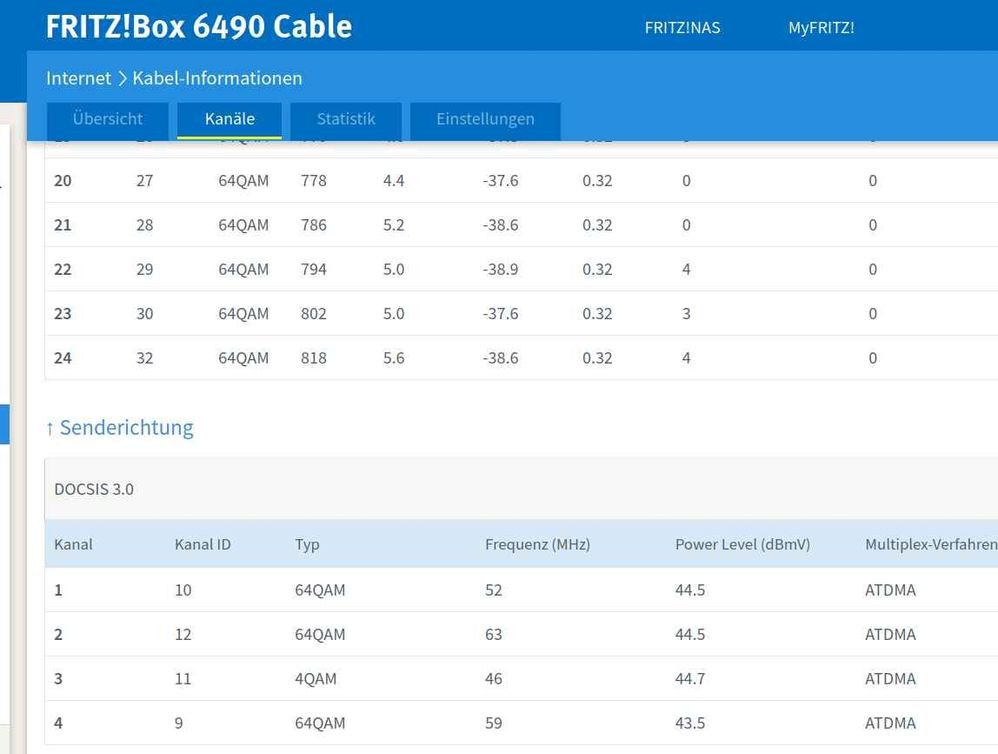Open the MyFRITZ! link
Screen dimensions: 998x754
(x=821, y=28)
